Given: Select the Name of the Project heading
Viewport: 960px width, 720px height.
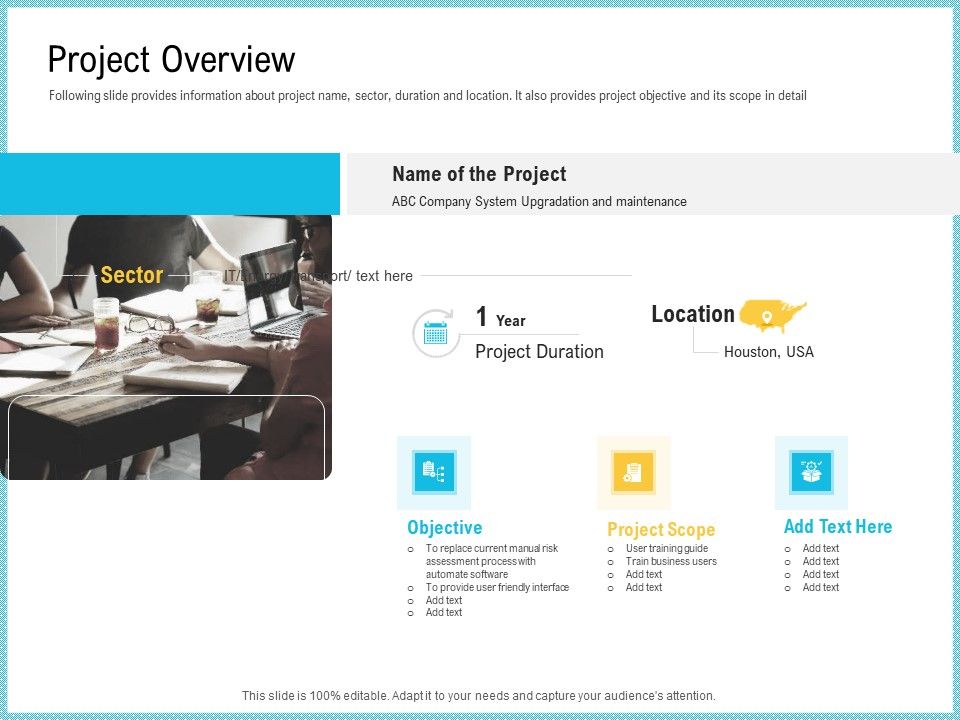Looking at the screenshot, I should 479,174.
